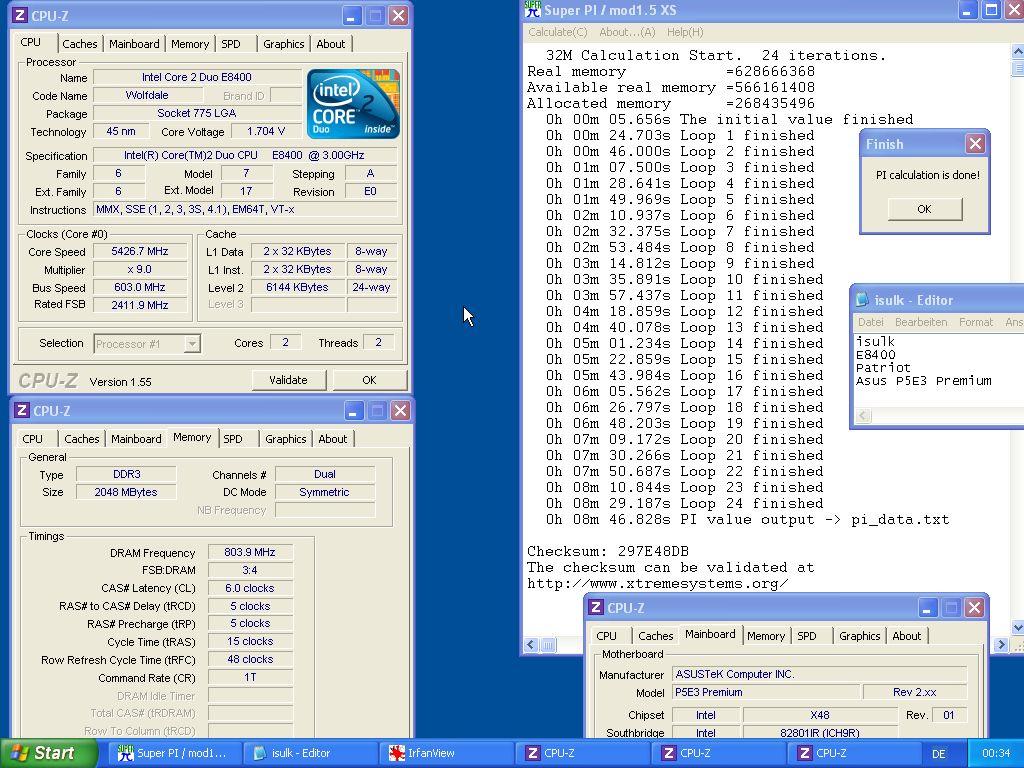Click Super PI horizontal scrollbar left arrow
Image resolution: width=1024 pixels, height=768 pixels.
point(531,645)
